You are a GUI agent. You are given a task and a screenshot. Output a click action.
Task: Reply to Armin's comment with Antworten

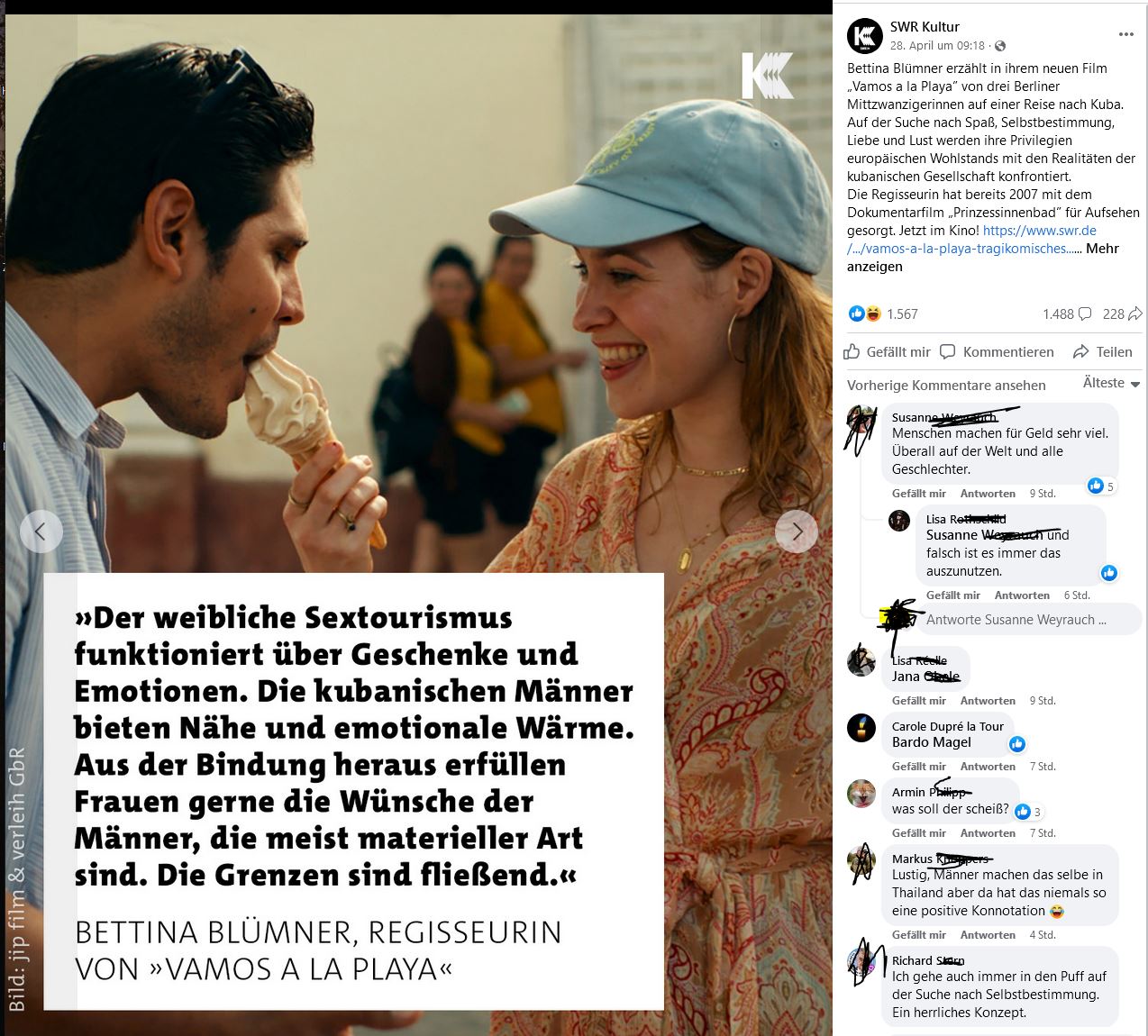click(x=988, y=833)
